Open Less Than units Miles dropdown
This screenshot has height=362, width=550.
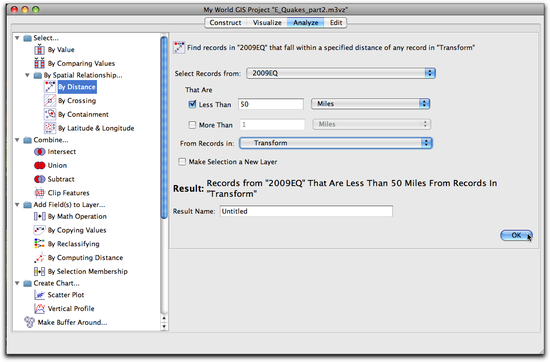pos(370,104)
